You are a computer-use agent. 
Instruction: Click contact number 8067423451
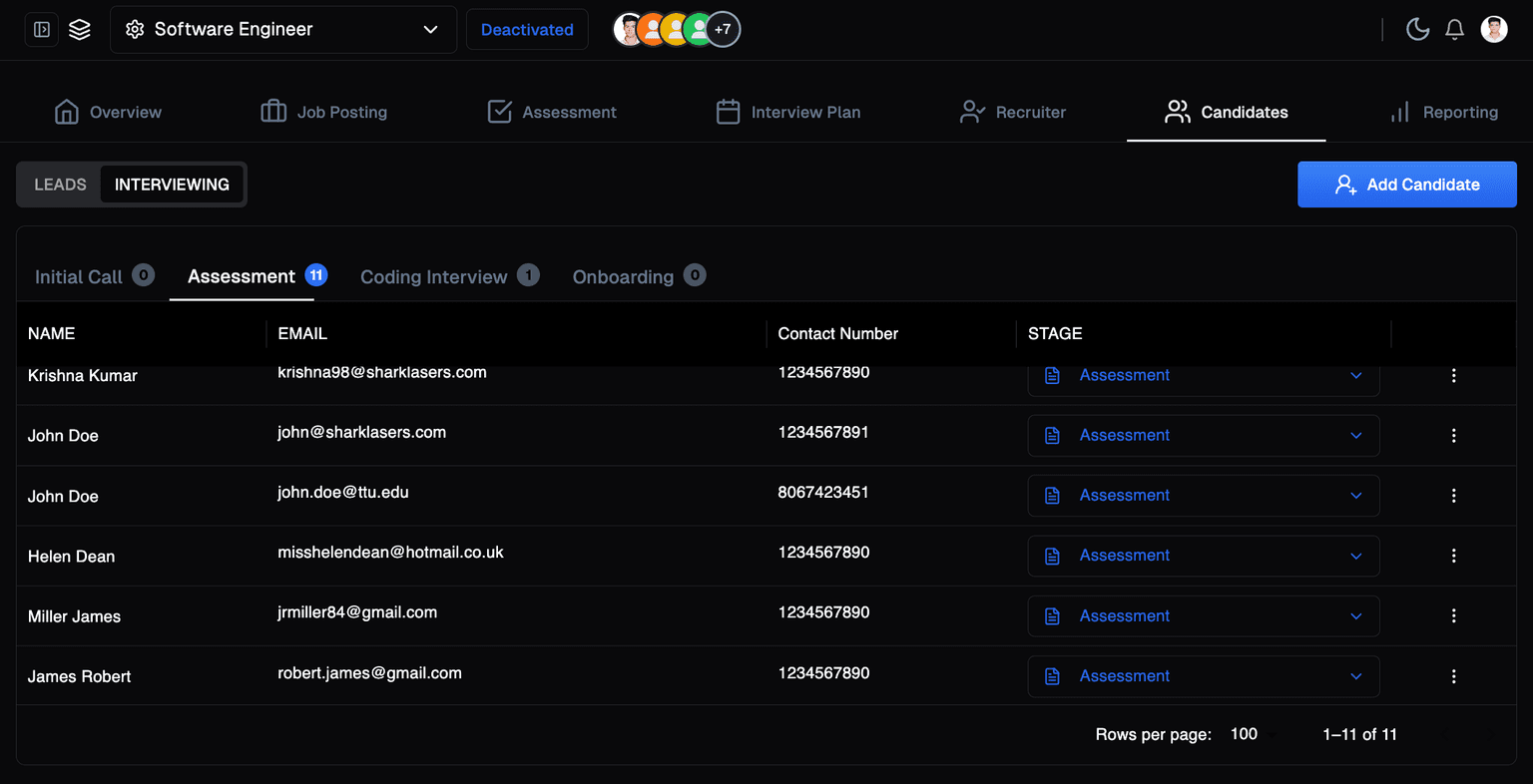[x=823, y=492]
